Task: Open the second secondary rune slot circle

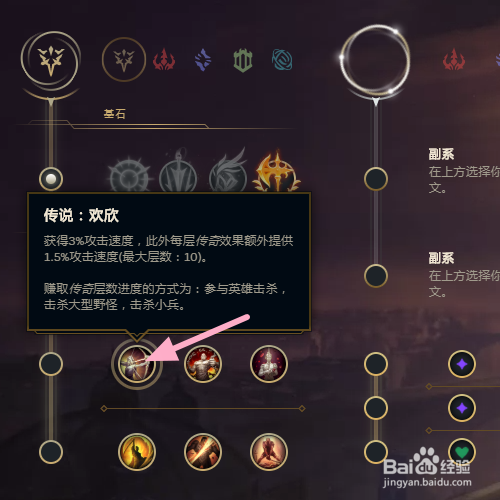Action: click(376, 276)
